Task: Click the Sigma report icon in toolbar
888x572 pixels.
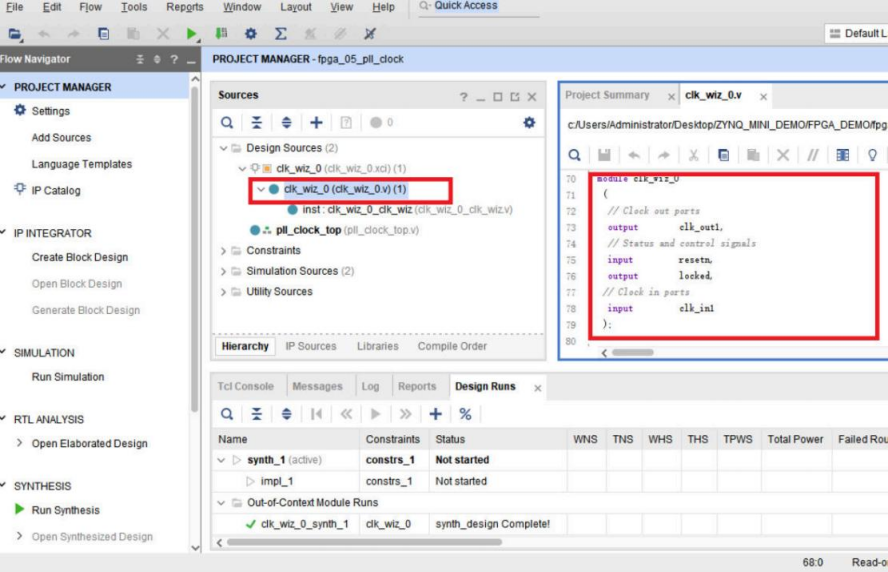Action: [x=281, y=34]
